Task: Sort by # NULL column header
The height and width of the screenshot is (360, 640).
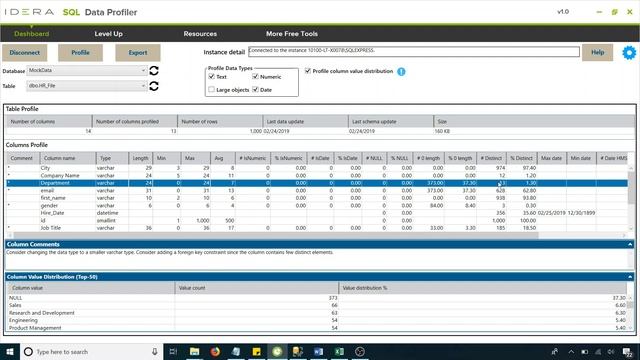Action: click(x=374, y=158)
